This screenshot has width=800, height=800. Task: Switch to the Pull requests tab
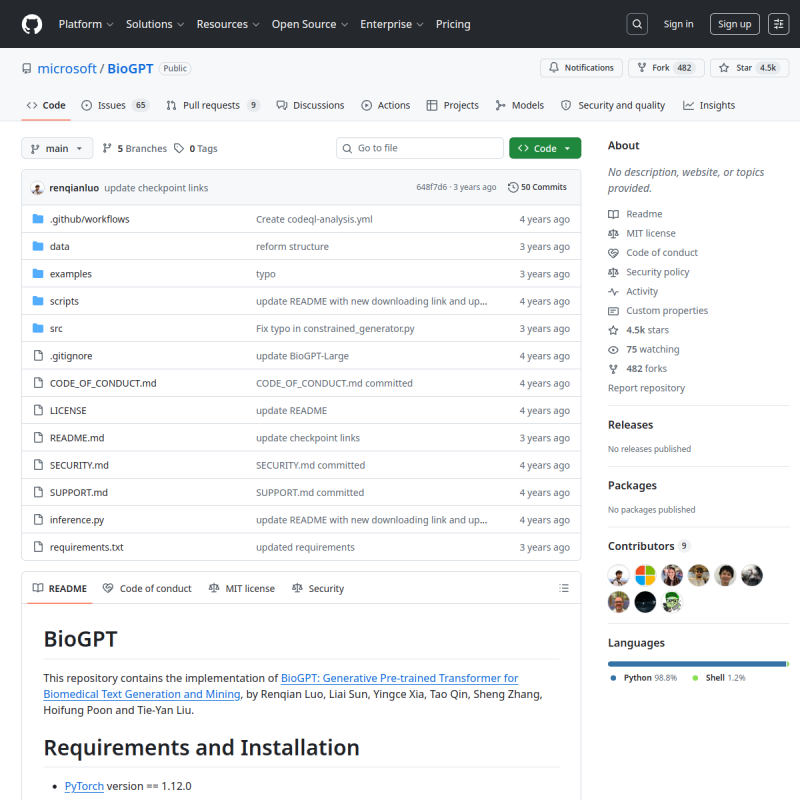coord(213,106)
